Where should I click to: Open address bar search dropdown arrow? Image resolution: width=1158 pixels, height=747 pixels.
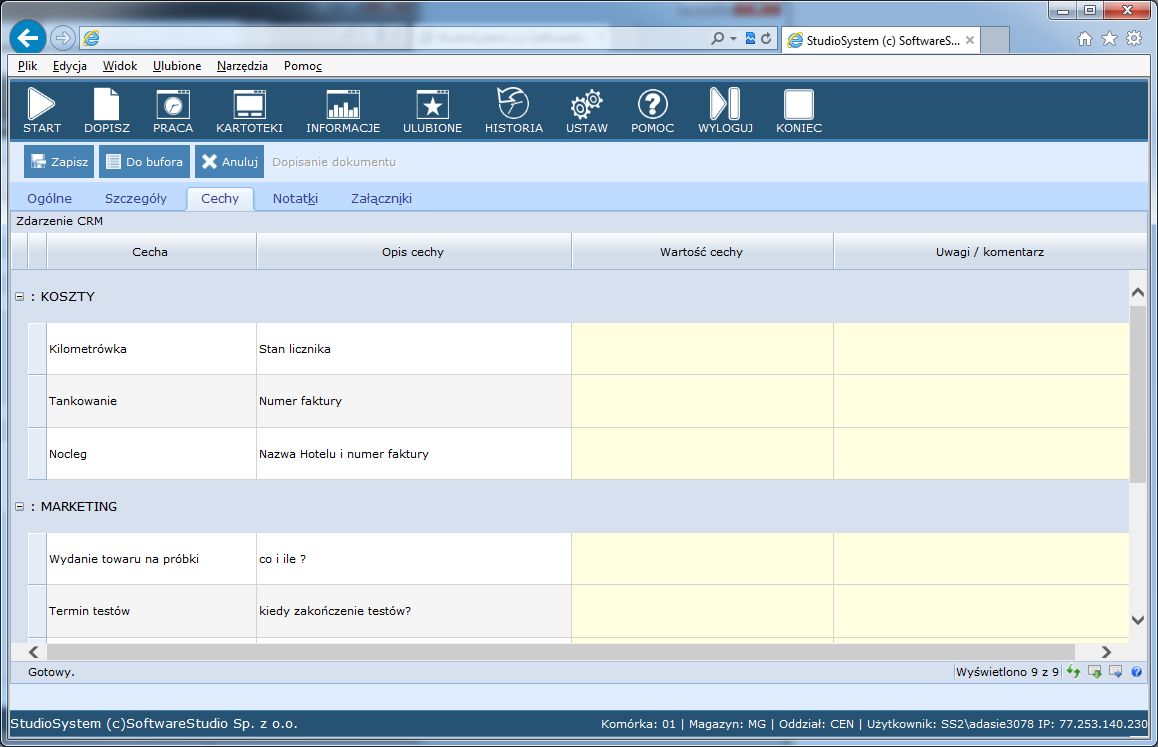[733, 38]
